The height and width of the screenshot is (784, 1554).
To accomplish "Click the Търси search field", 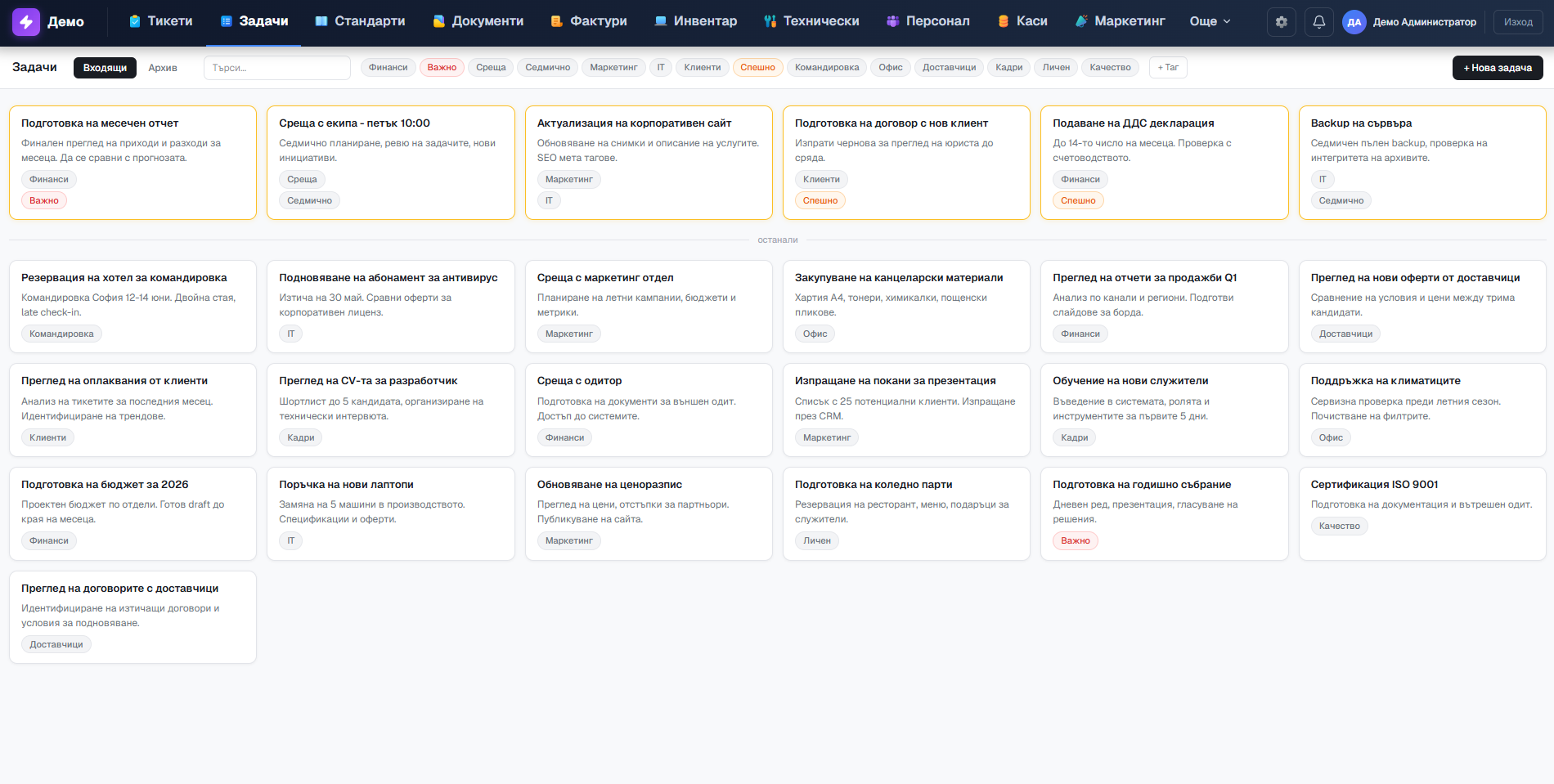I will pyautogui.click(x=277, y=68).
